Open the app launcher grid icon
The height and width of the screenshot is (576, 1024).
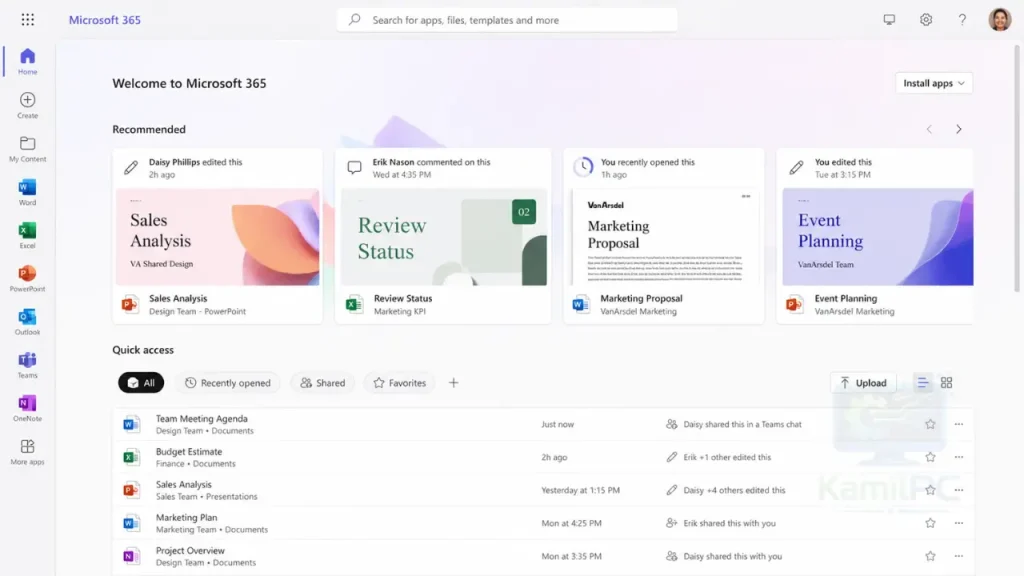pos(27,20)
